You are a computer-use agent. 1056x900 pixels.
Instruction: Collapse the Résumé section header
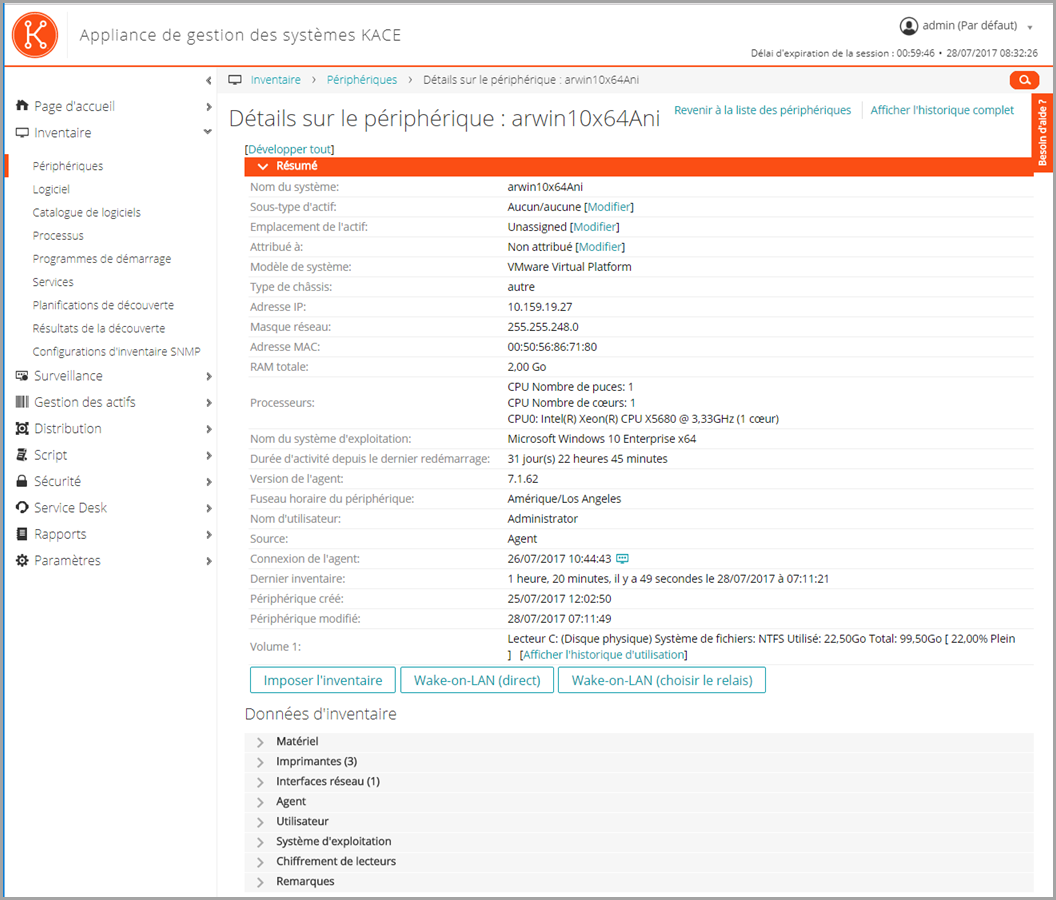coord(638,166)
